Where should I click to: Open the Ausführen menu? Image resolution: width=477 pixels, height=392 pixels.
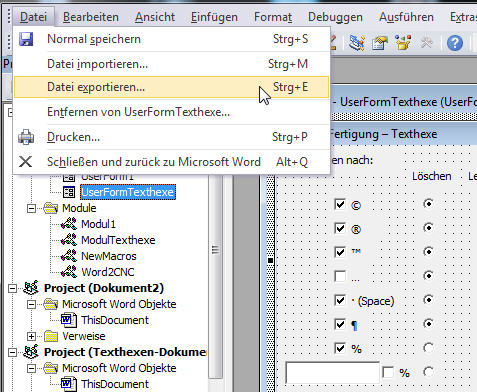[406, 17]
